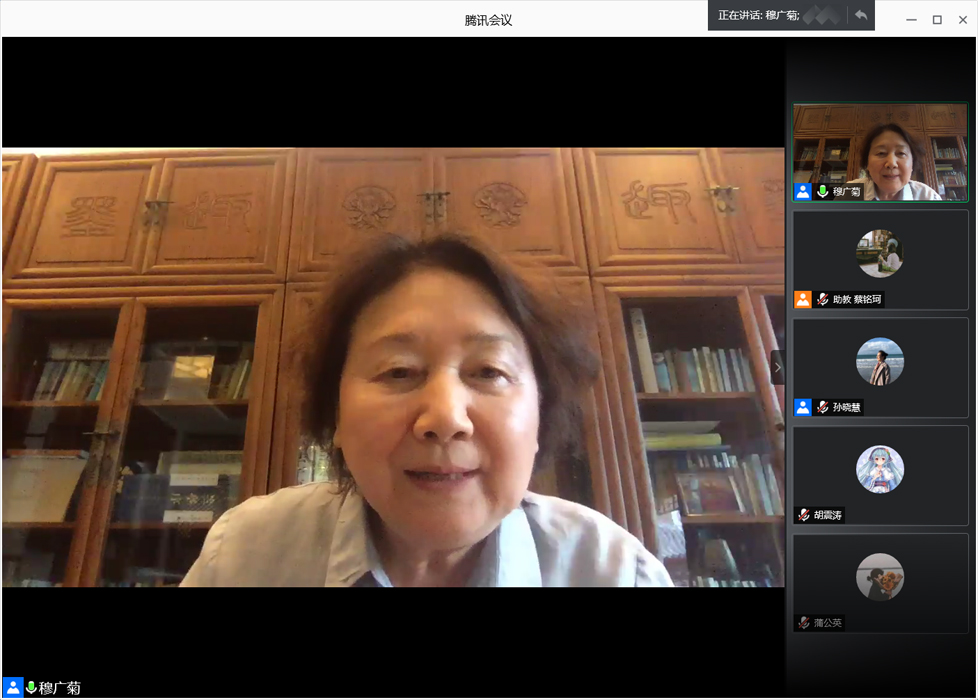Viewport: 978px width, 700px height.
Task: Click 孙晓慧 name label in sidebar
Action: [847, 407]
